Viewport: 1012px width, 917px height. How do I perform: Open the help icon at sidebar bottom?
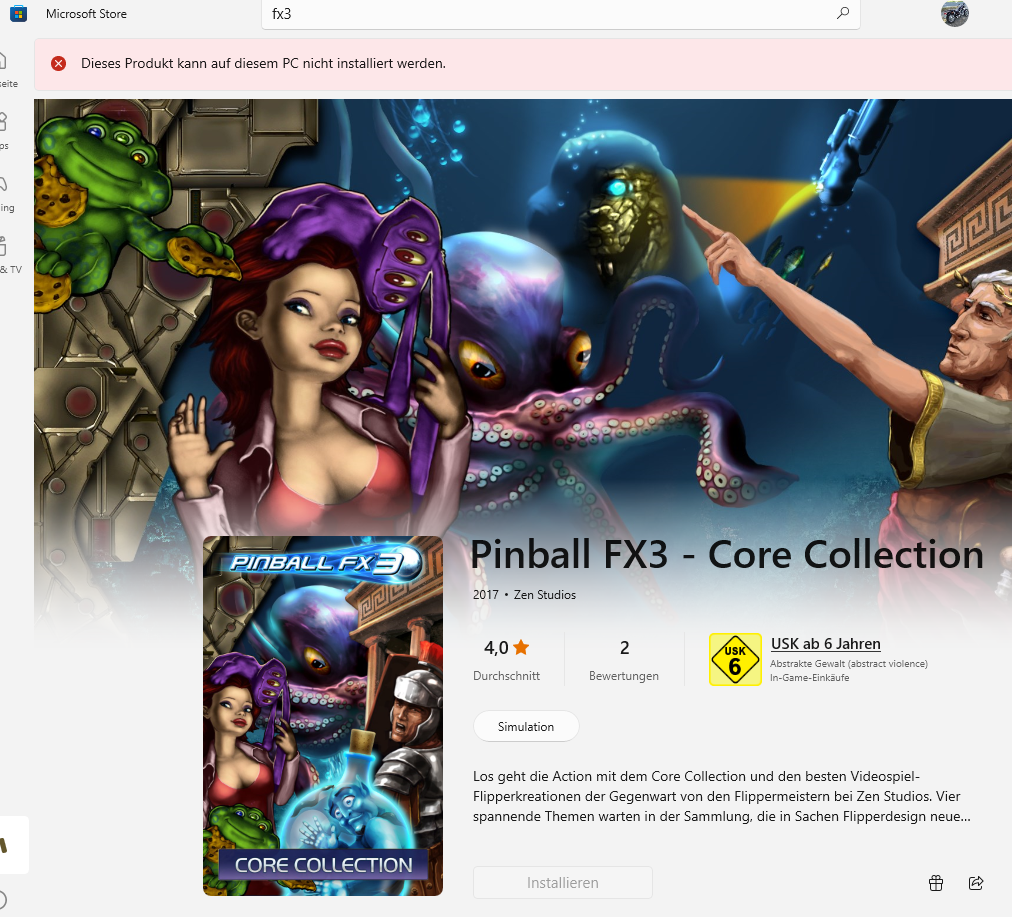[3, 899]
